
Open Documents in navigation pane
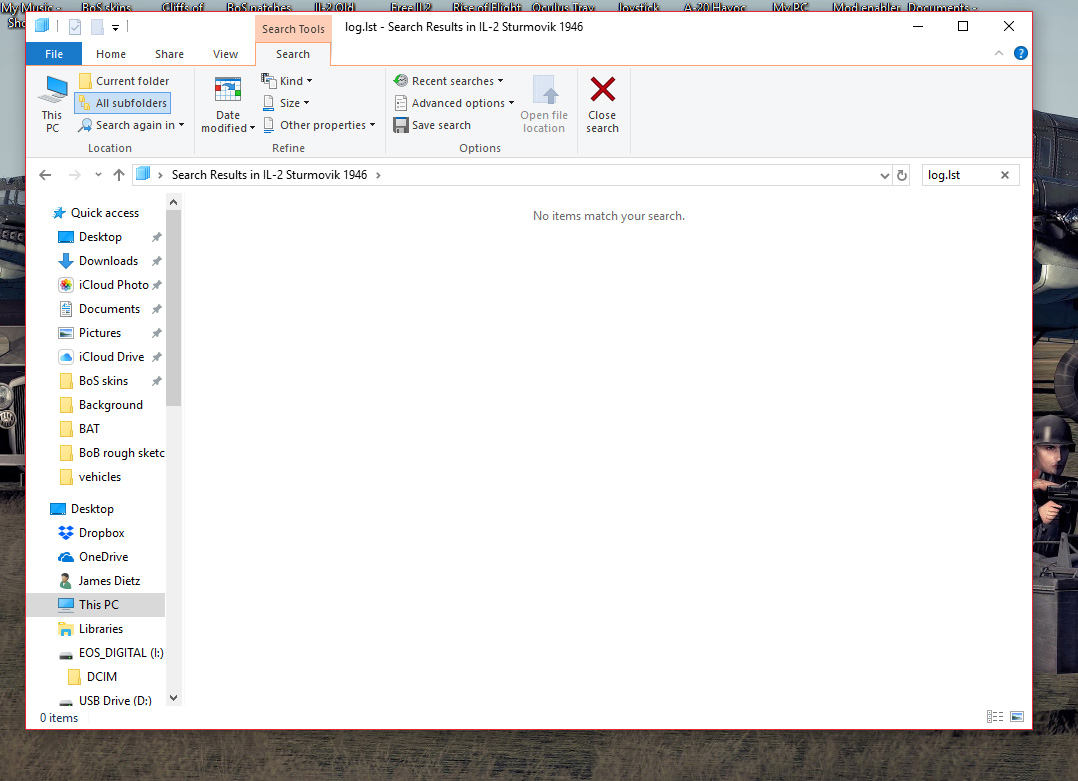click(x=109, y=309)
